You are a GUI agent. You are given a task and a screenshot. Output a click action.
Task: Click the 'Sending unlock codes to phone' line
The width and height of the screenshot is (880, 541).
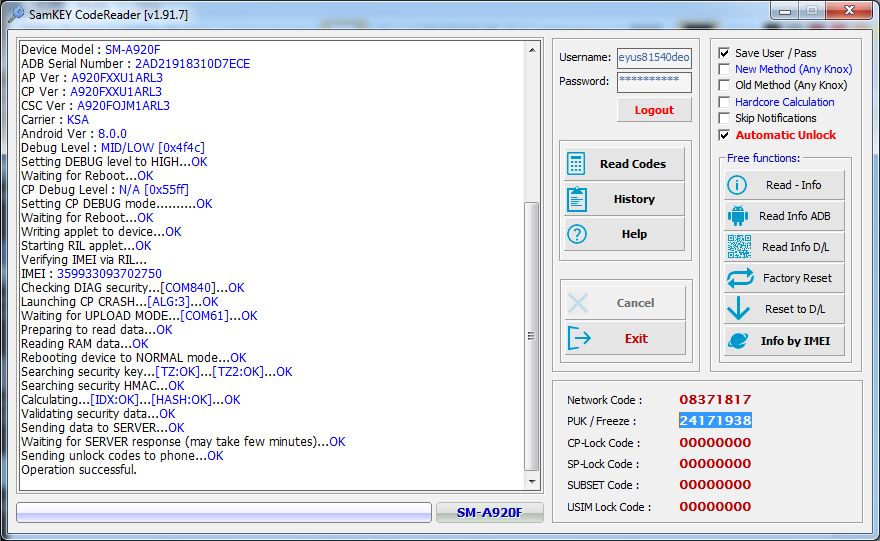(122, 456)
